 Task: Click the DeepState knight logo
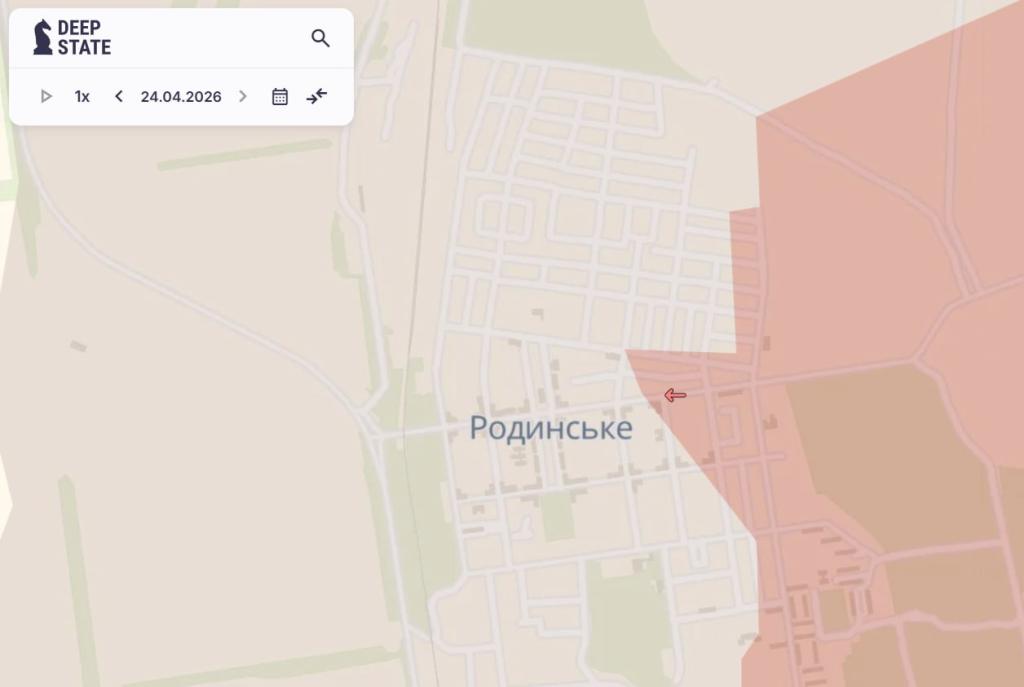[x=42, y=37]
